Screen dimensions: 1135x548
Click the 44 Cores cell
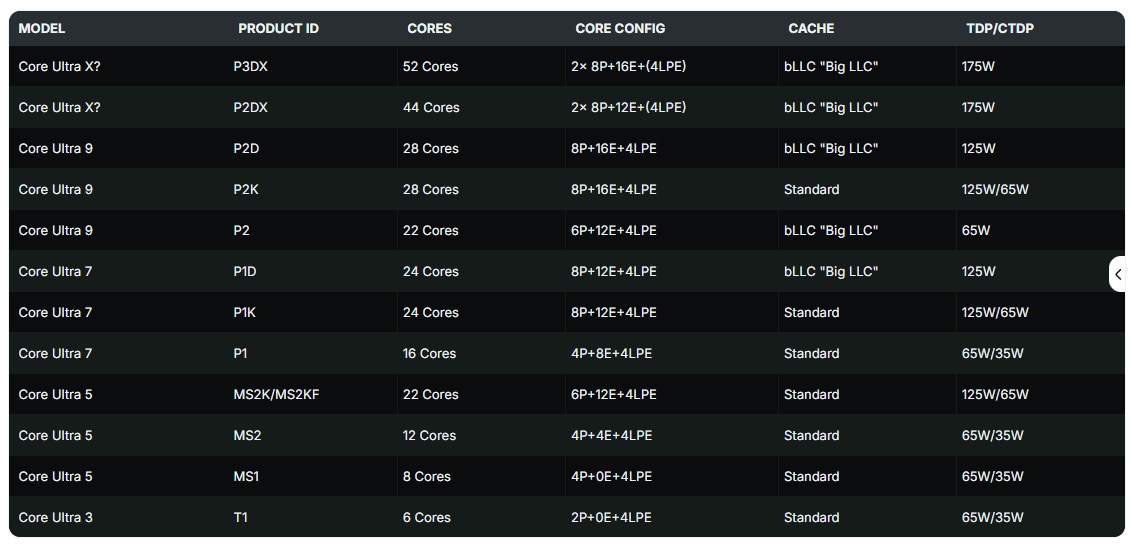point(430,108)
